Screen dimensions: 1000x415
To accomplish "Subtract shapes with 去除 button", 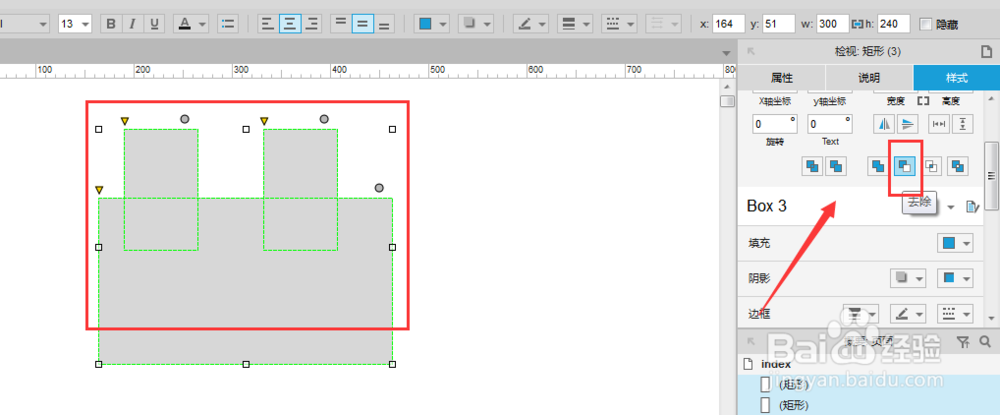I will 906,166.
